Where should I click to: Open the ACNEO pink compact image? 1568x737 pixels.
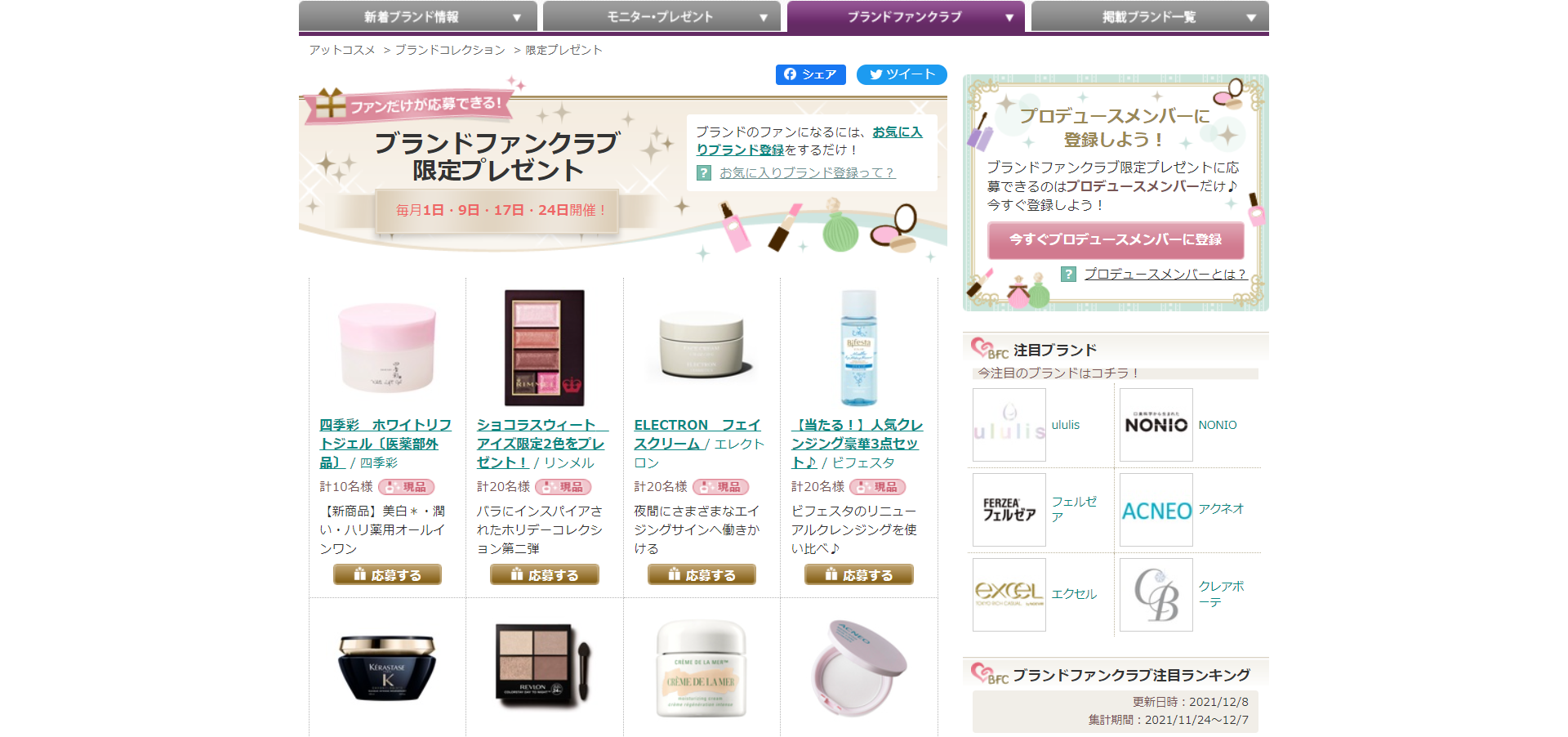859,668
